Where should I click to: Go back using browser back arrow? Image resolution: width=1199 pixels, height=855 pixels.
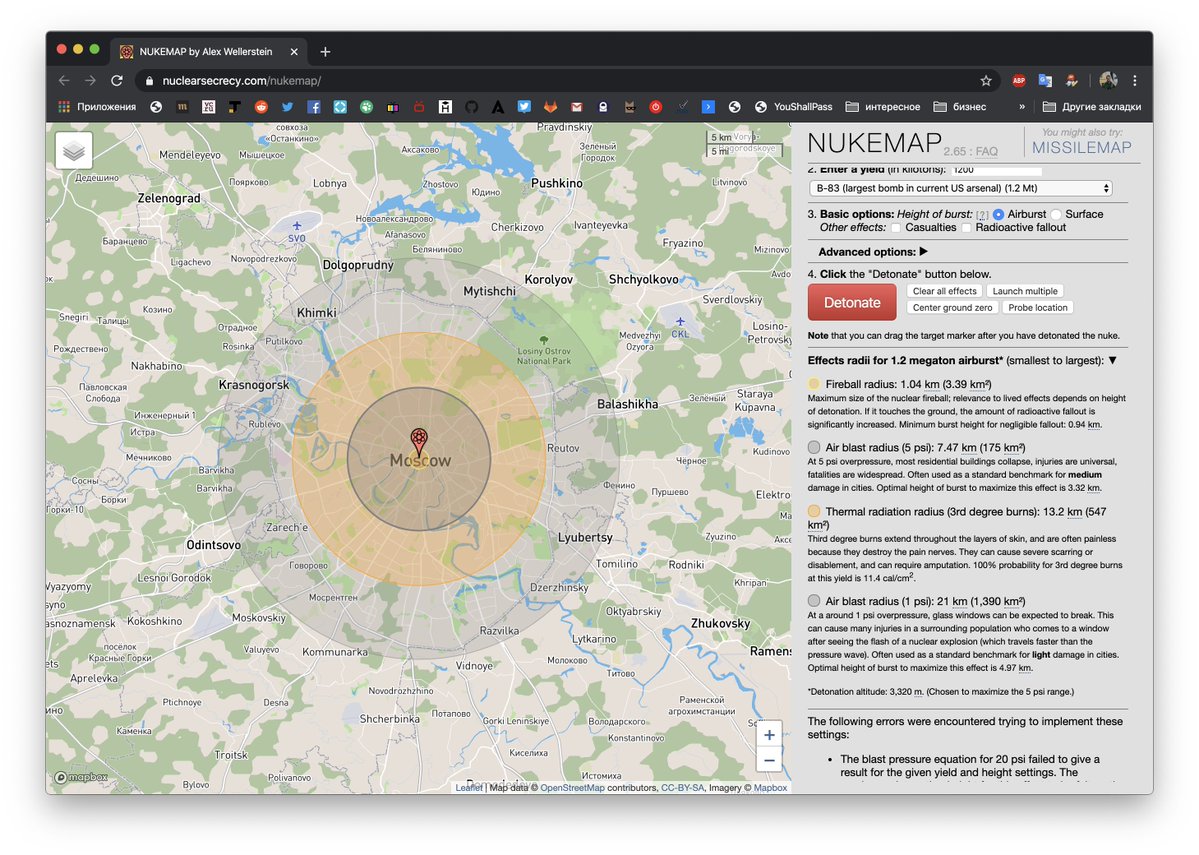click(64, 80)
